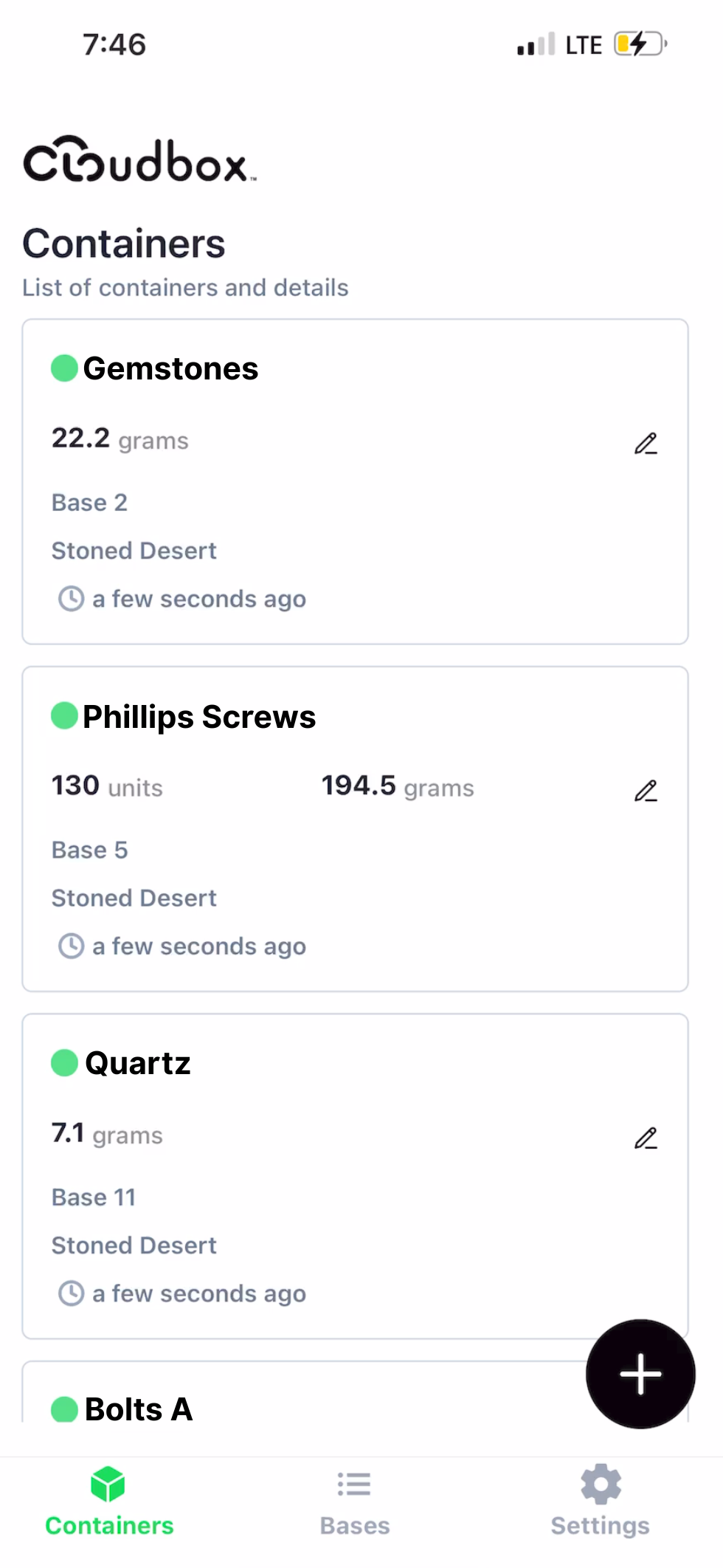Open the edit pencil for Quartz container
The image size is (723, 1568).
pos(646,1137)
